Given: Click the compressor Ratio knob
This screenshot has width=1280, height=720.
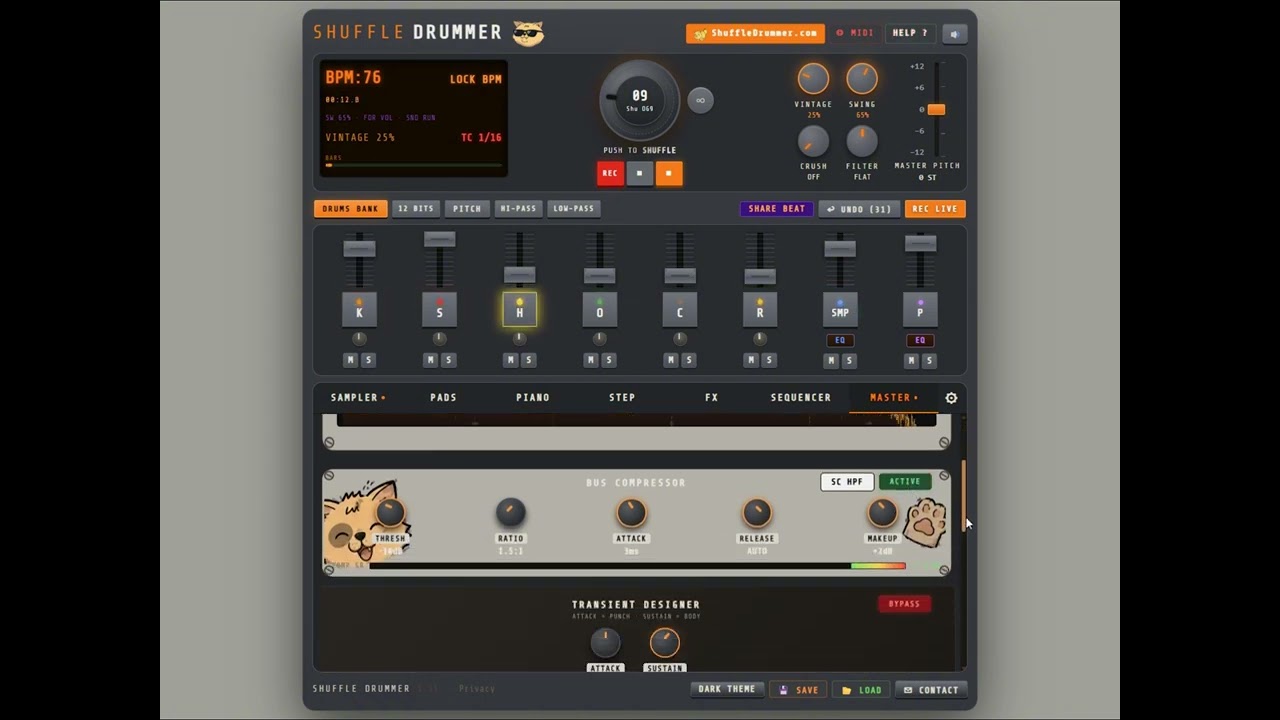Looking at the screenshot, I should tap(510, 513).
